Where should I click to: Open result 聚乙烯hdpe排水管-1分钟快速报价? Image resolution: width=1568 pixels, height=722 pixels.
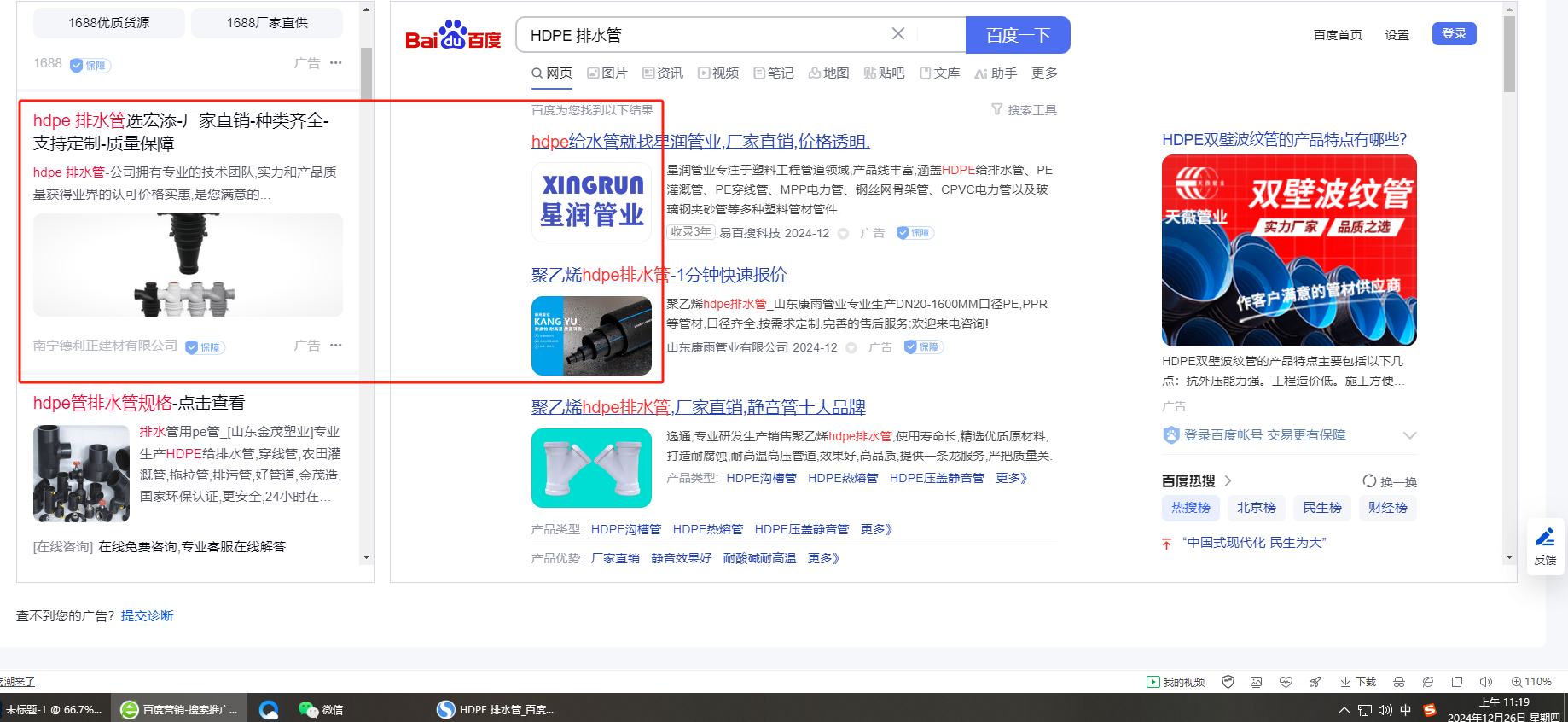(659, 275)
